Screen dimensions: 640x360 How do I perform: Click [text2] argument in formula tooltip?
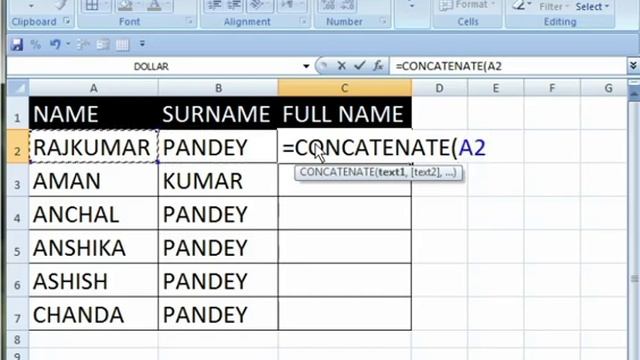(x=426, y=172)
